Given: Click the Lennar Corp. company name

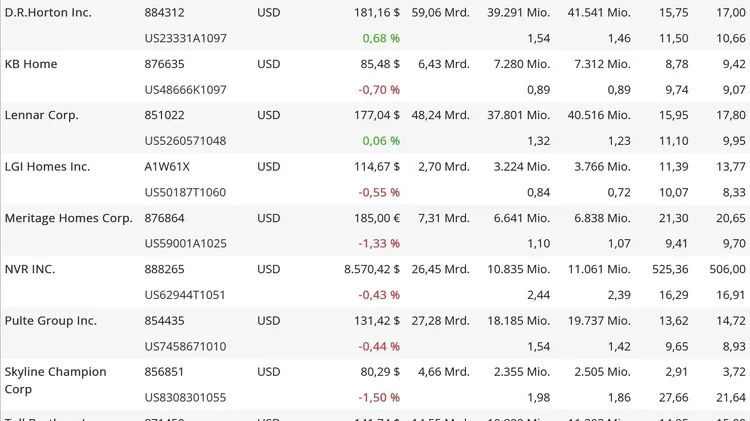Looking at the screenshot, I should point(42,115).
